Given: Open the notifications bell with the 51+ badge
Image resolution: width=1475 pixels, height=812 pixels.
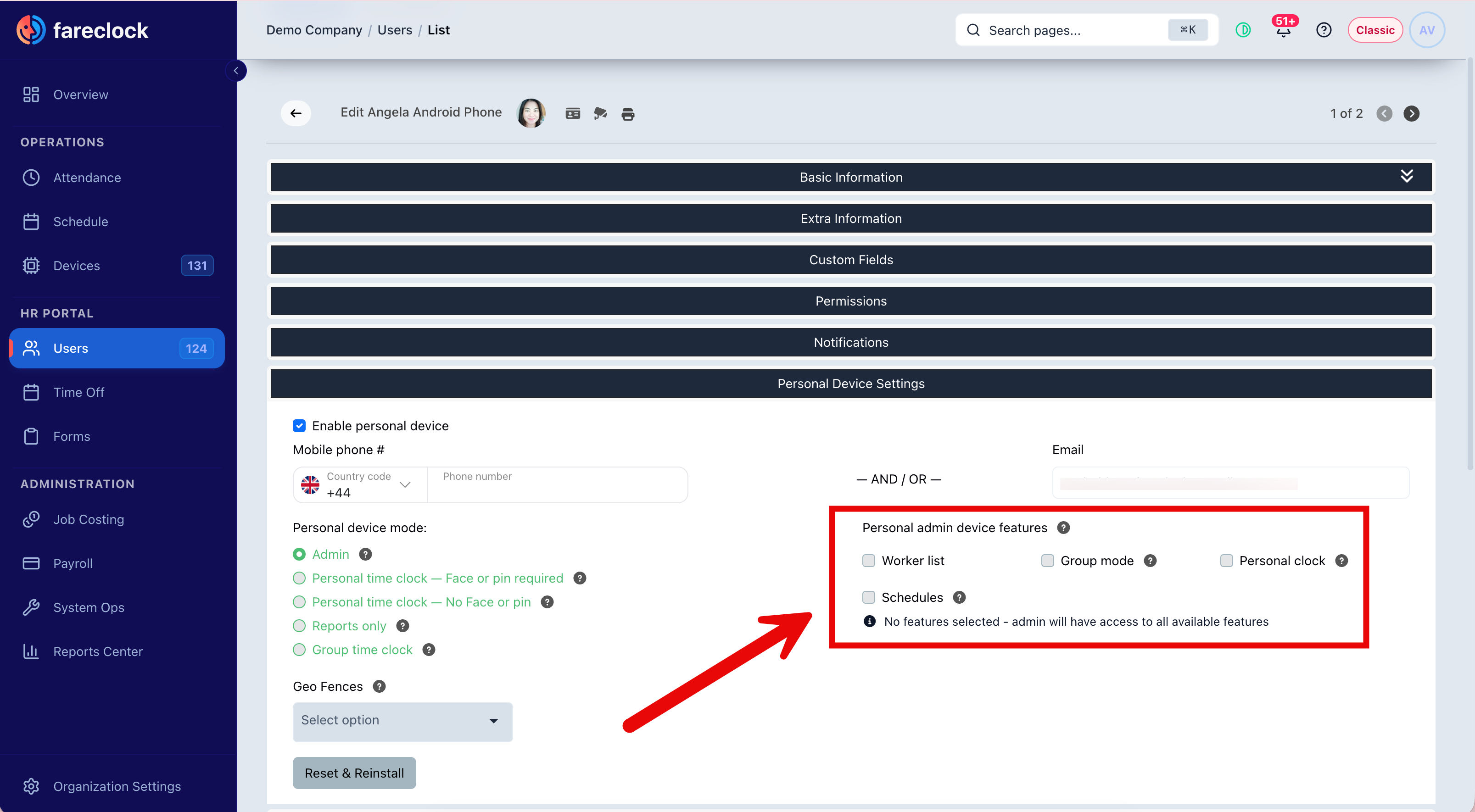Looking at the screenshot, I should click(1283, 29).
